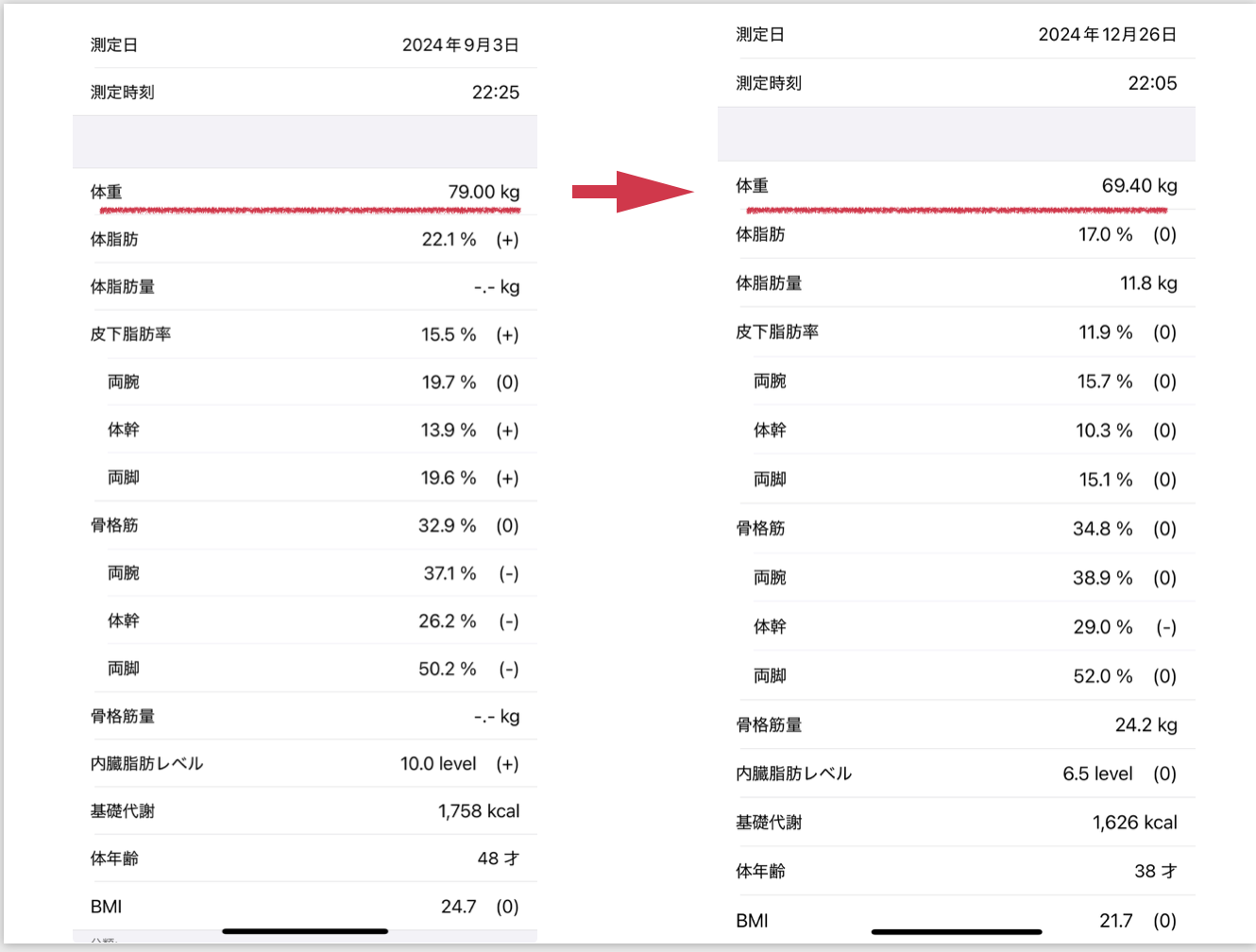Tap the 基礎代謝 1,626 kcal row
The height and width of the screenshot is (952, 1256).
(957, 823)
